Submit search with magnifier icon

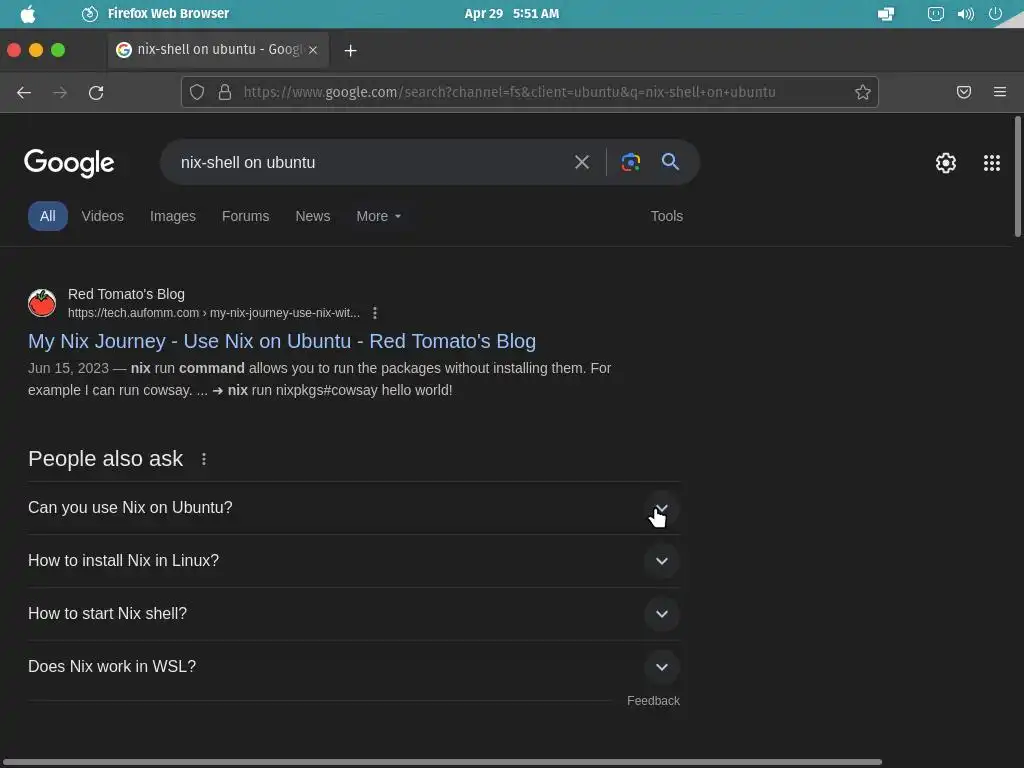670,162
